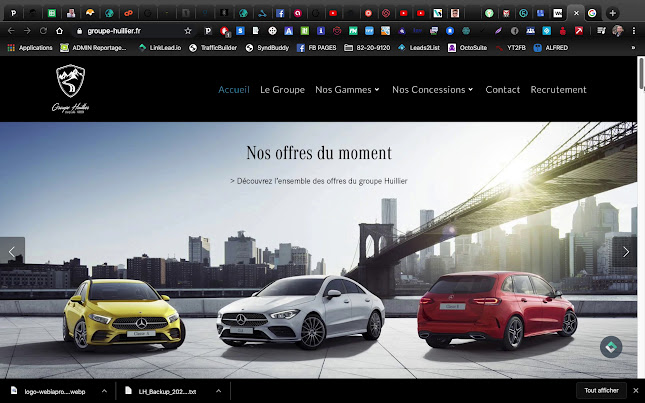Click the blue S extension icon
This screenshot has width=645, height=403.
pyautogui.click(x=240, y=31)
